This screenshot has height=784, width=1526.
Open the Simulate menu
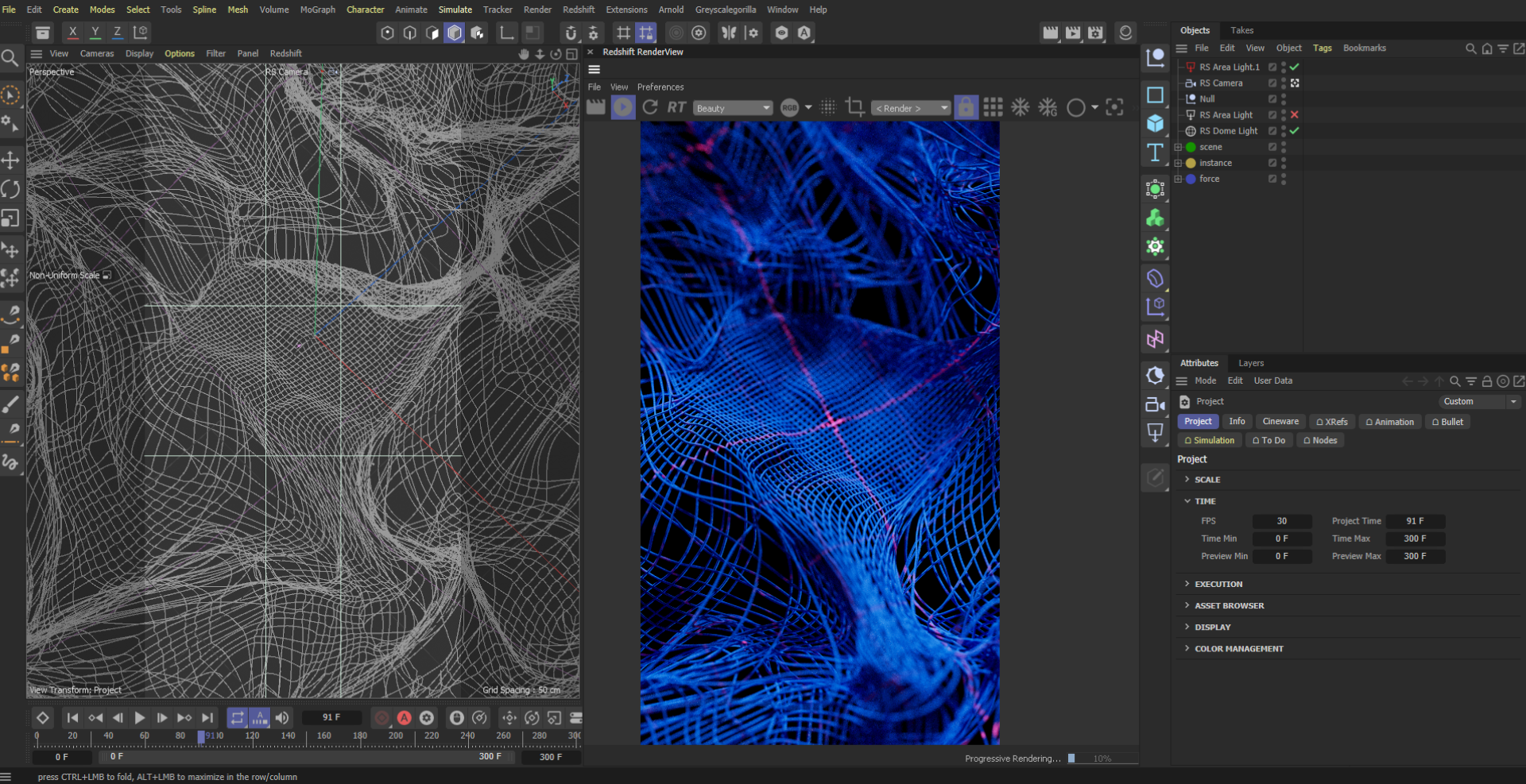(x=455, y=10)
